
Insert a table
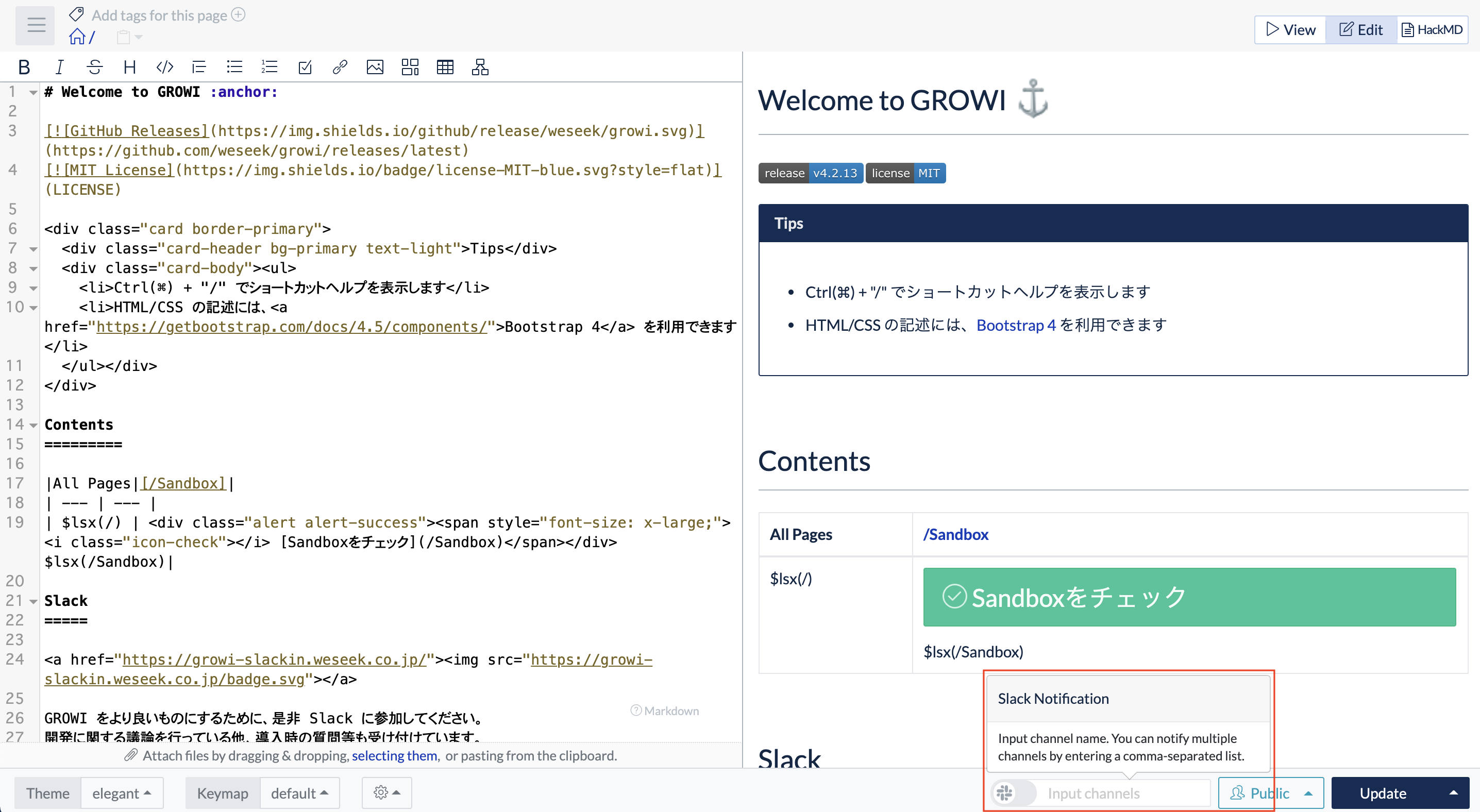[x=445, y=67]
